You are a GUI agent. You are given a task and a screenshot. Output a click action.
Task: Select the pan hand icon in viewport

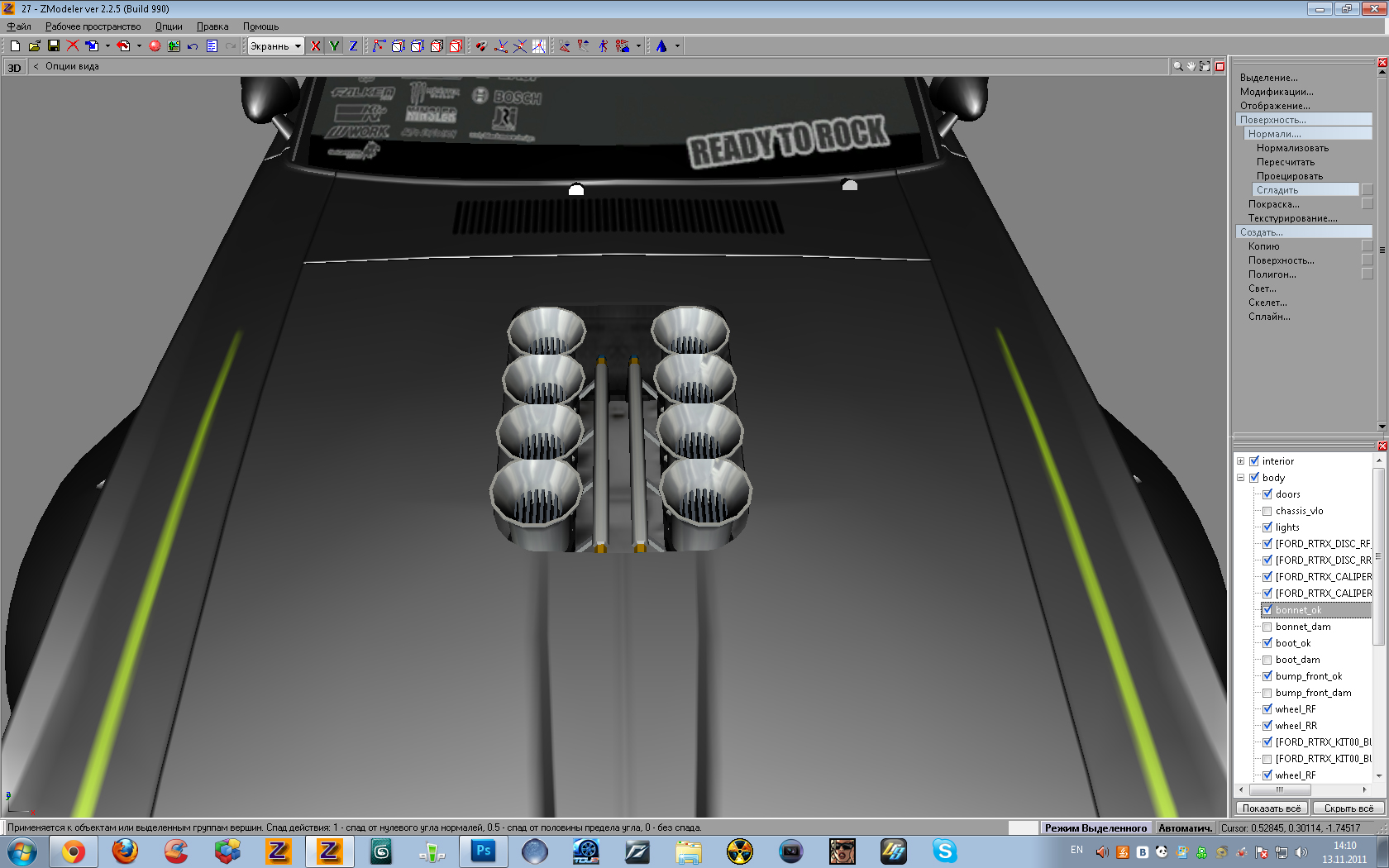(x=1191, y=66)
